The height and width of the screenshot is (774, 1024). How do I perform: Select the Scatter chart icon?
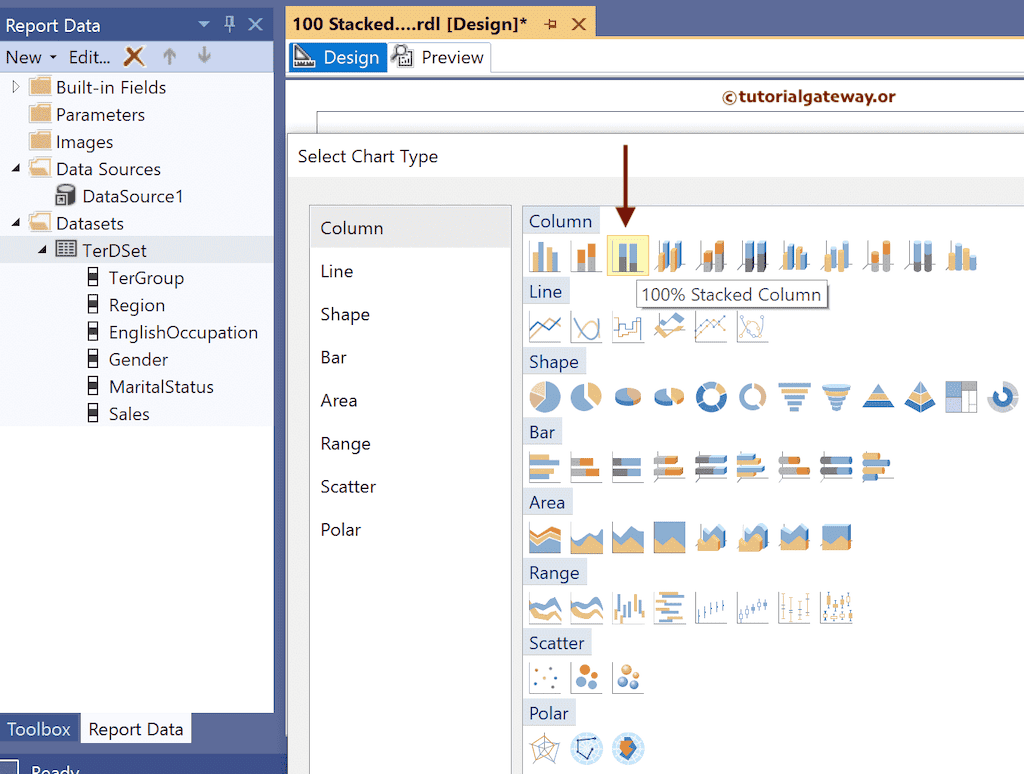(545, 677)
